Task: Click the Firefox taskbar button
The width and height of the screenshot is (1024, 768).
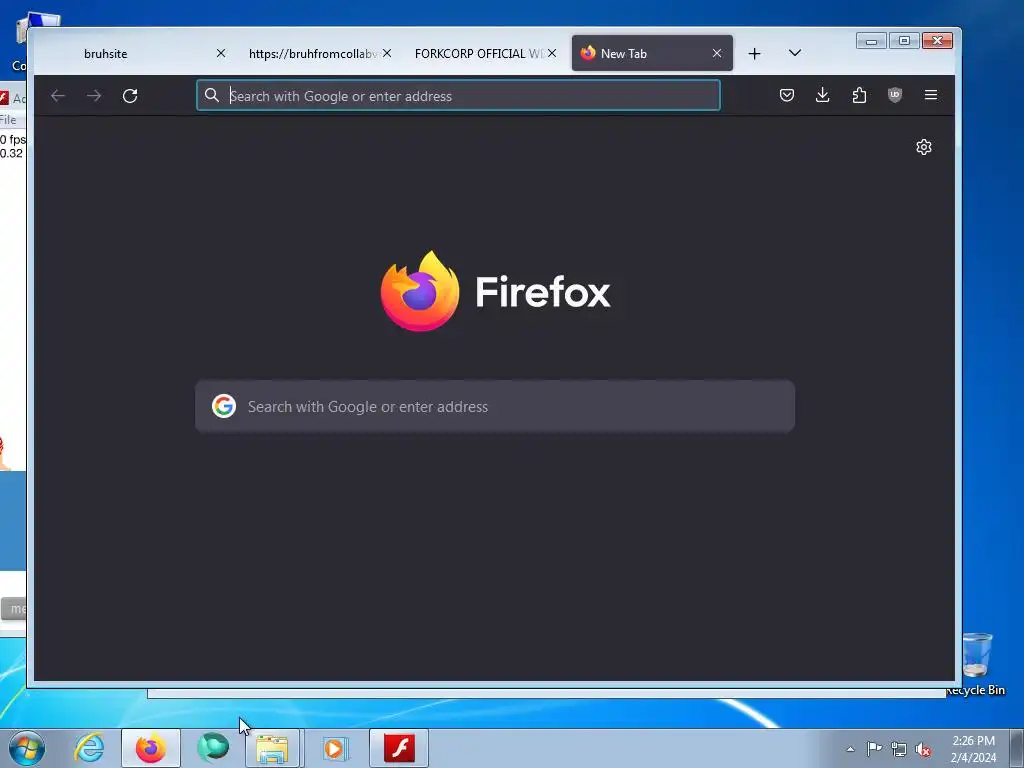Action: 151,748
